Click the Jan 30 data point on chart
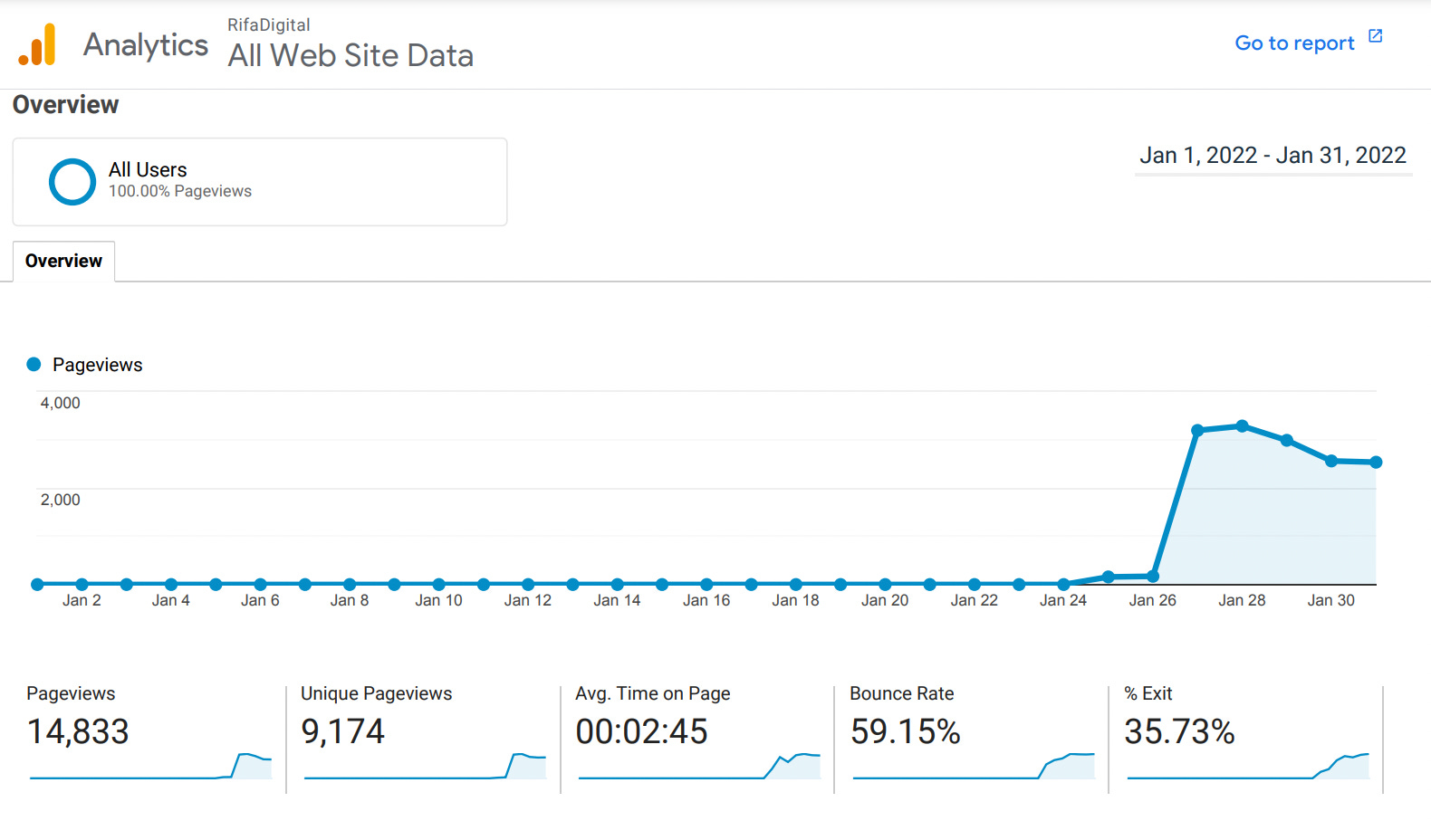This screenshot has width=1431, height=840. pyautogui.click(x=1331, y=461)
